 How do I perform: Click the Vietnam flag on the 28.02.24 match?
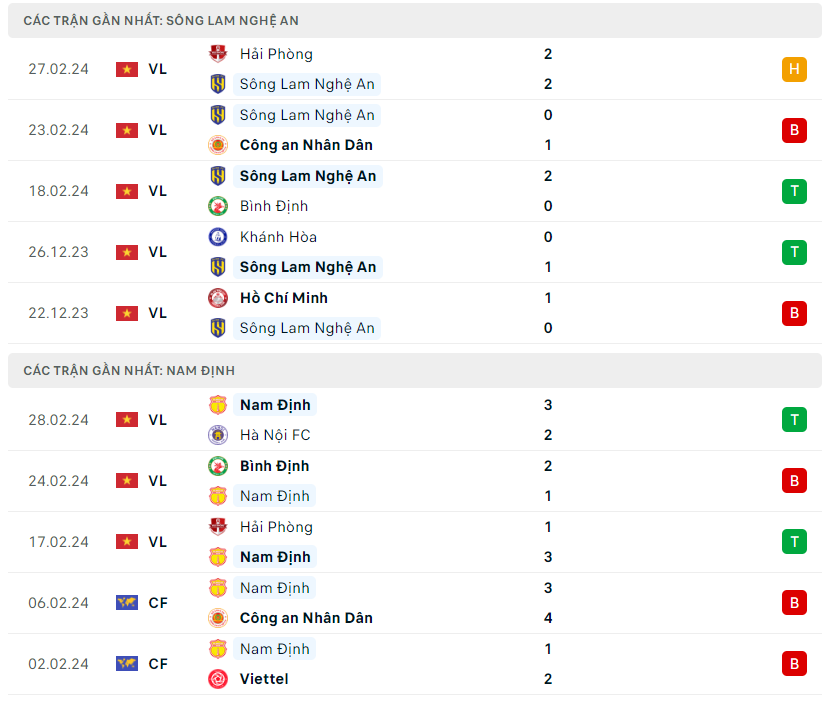click(x=127, y=420)
